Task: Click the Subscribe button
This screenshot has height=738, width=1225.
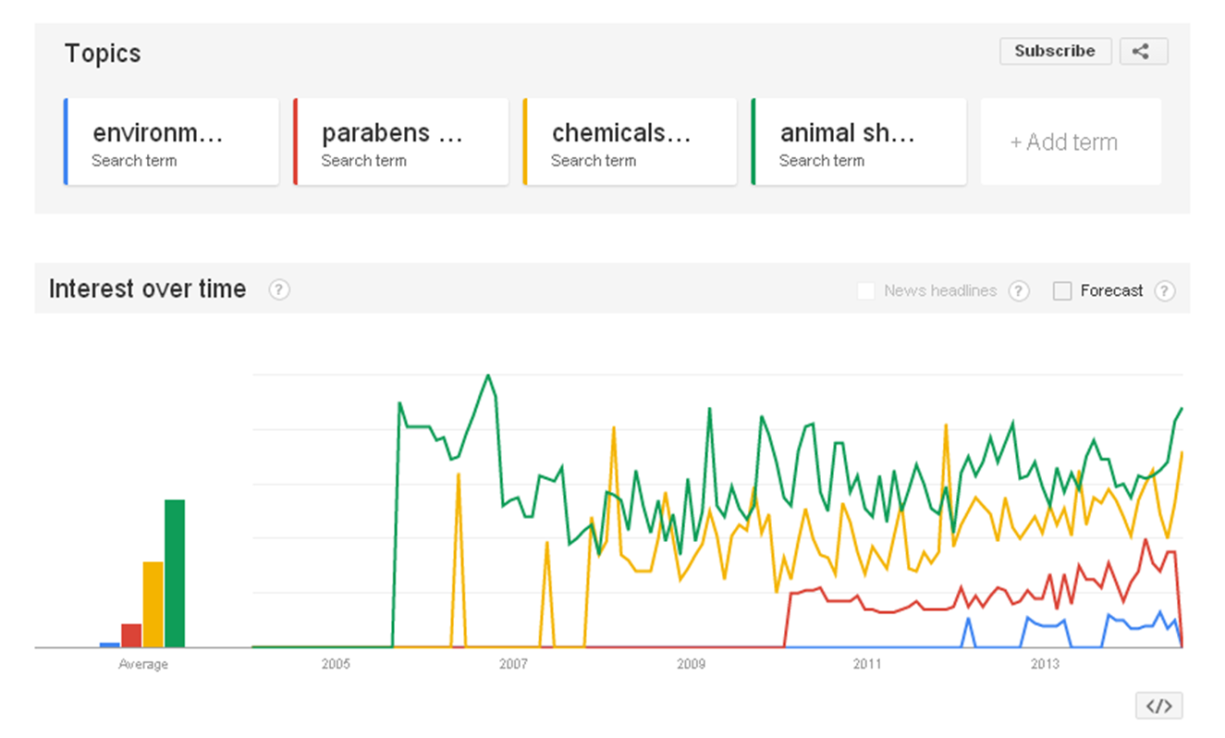Action: click(x=1055, y=51)
